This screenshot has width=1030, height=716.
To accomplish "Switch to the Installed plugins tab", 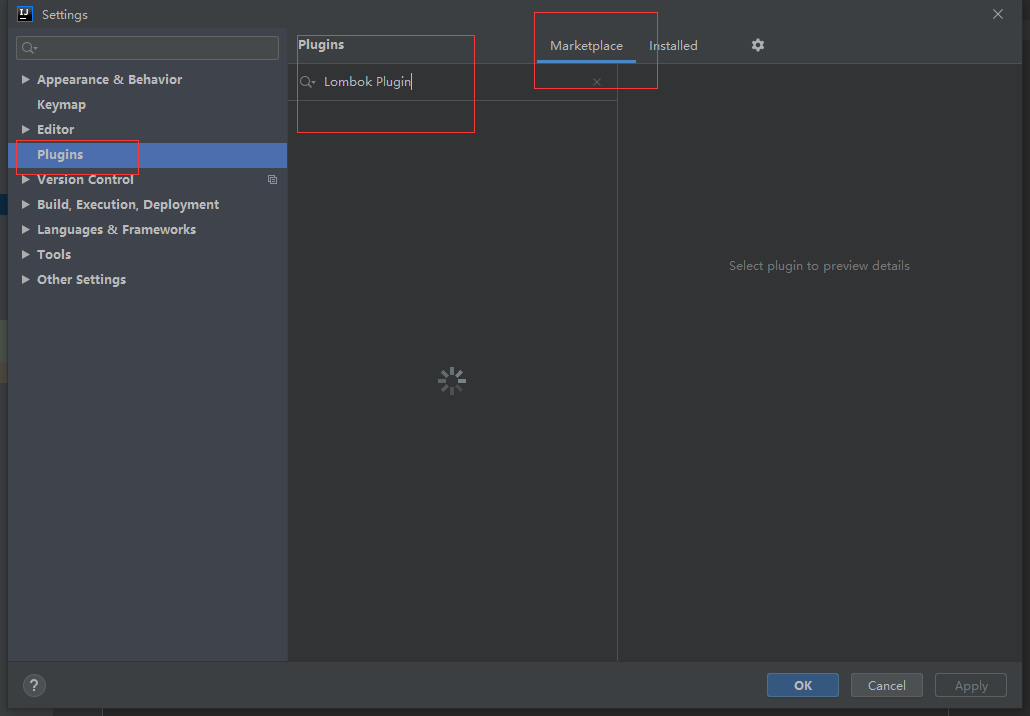I will (673, 45).
